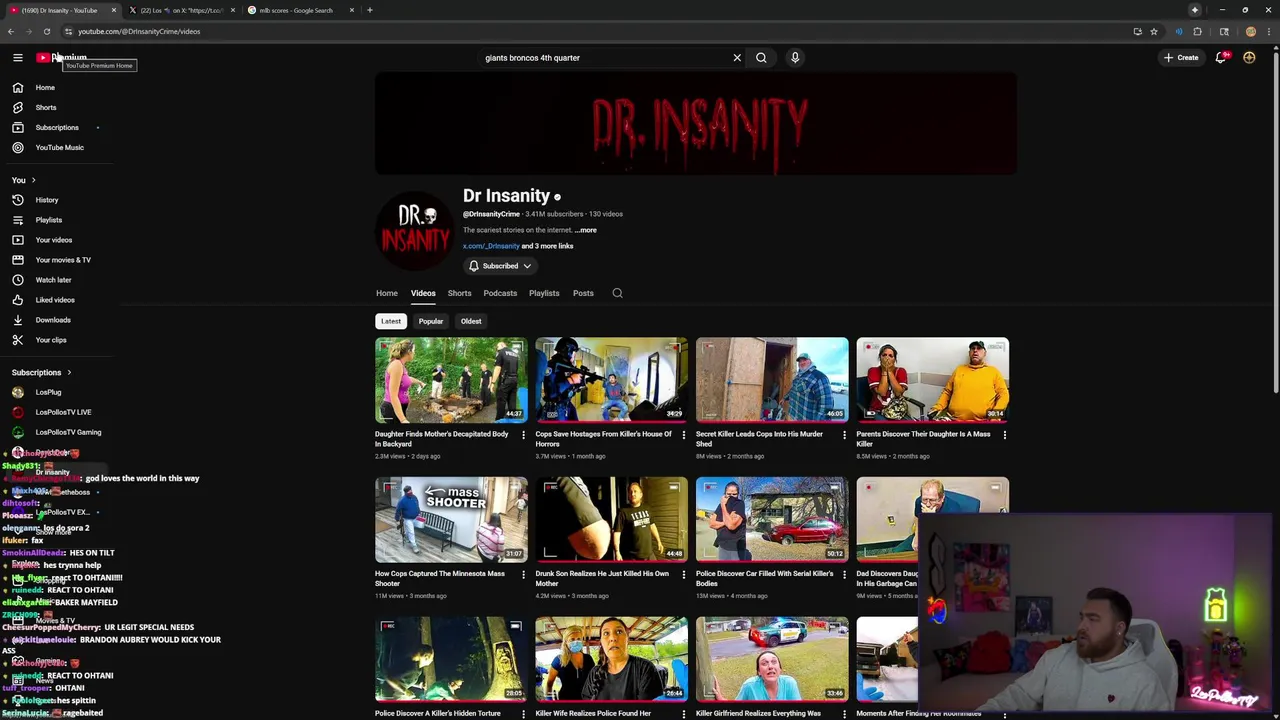
Task: Reload the page in Chrome
Action: coord(46,31)
